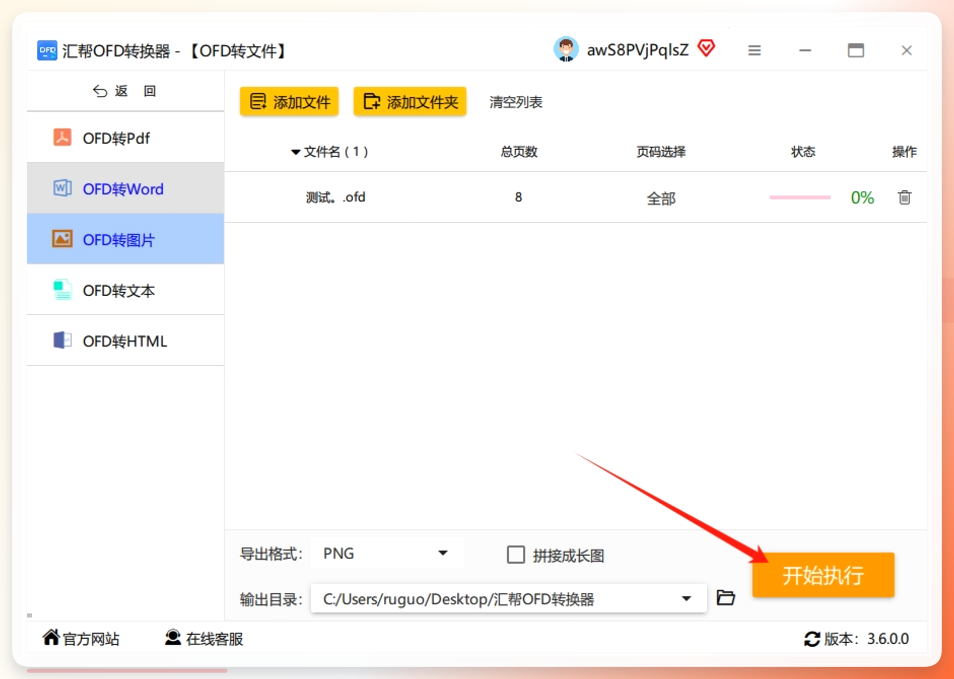Click the OFD转Word document icon

click(x=62, y=188)
